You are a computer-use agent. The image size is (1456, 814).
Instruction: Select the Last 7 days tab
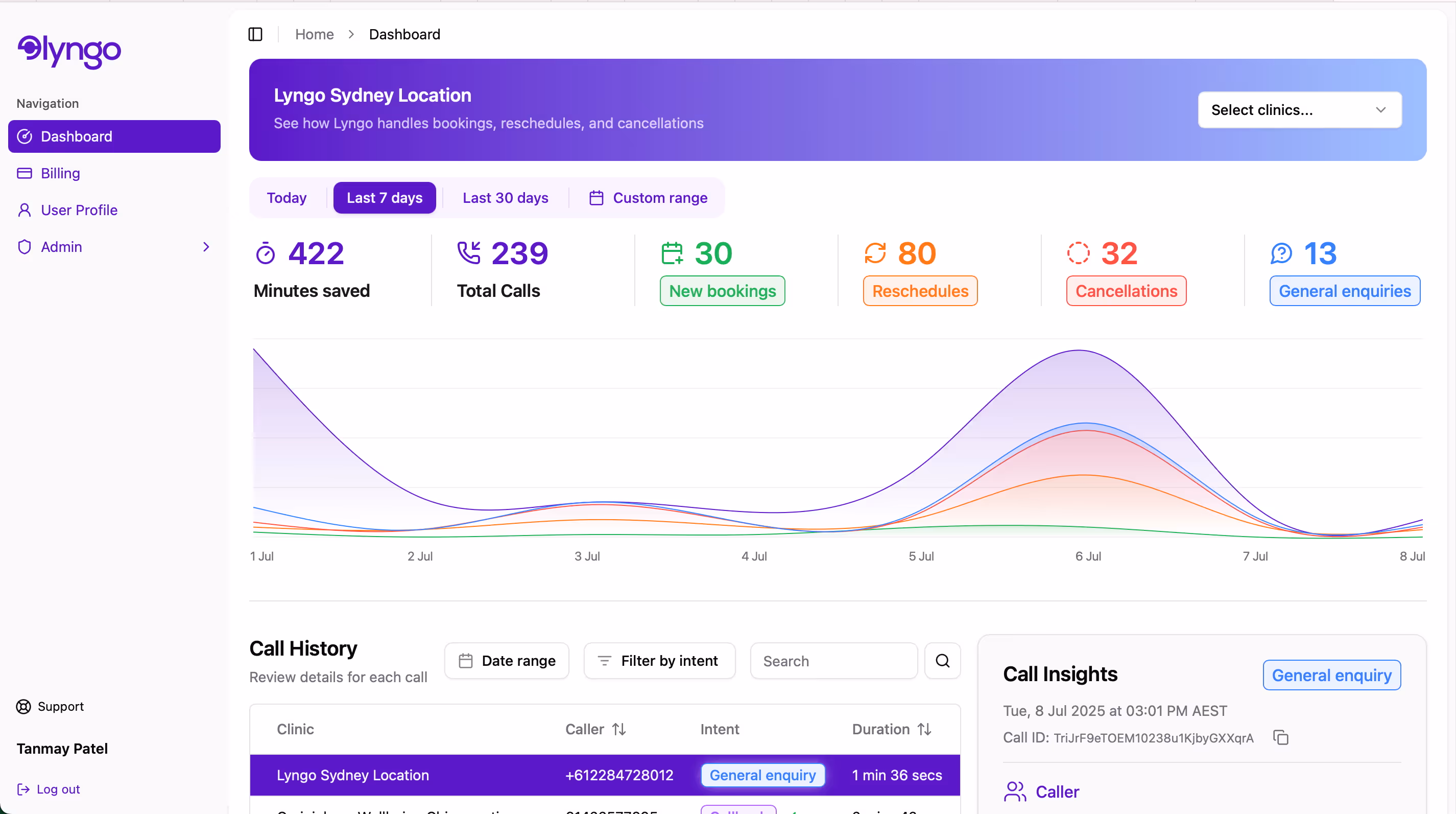(385, 197)
